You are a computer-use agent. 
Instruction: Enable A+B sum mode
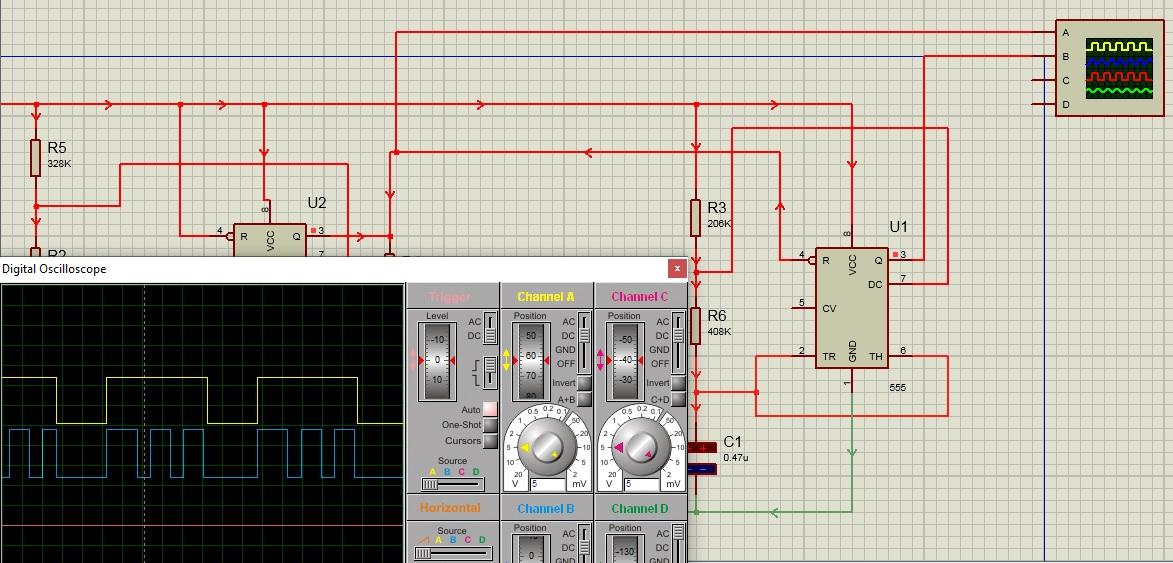pos(584,399)
